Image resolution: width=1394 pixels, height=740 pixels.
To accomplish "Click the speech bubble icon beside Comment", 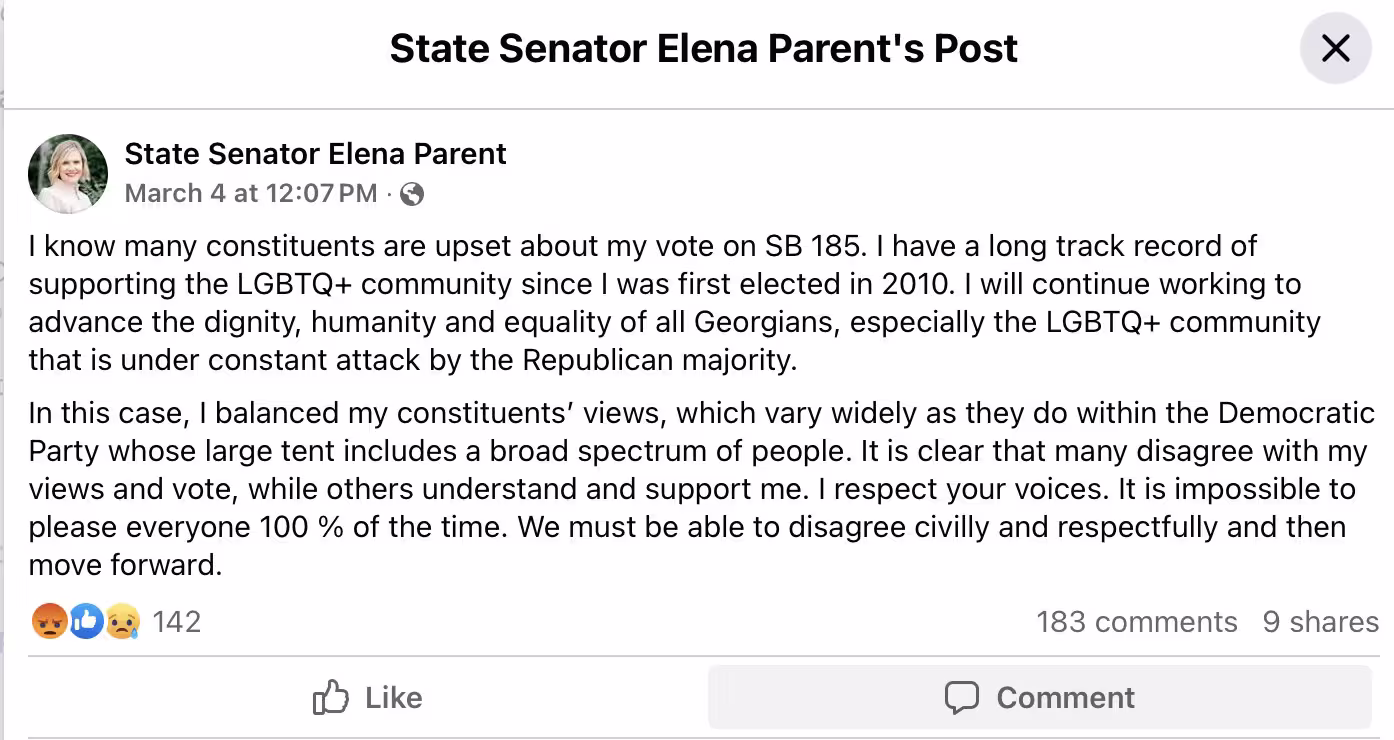I will pos(962,697).
